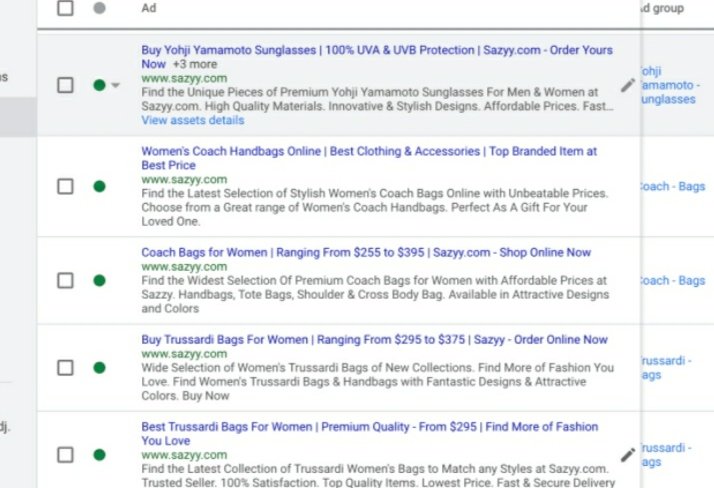Open Coach Bags for Women ad headline
The height and width of the screenshot is (488, 714).
pos(366,252)
